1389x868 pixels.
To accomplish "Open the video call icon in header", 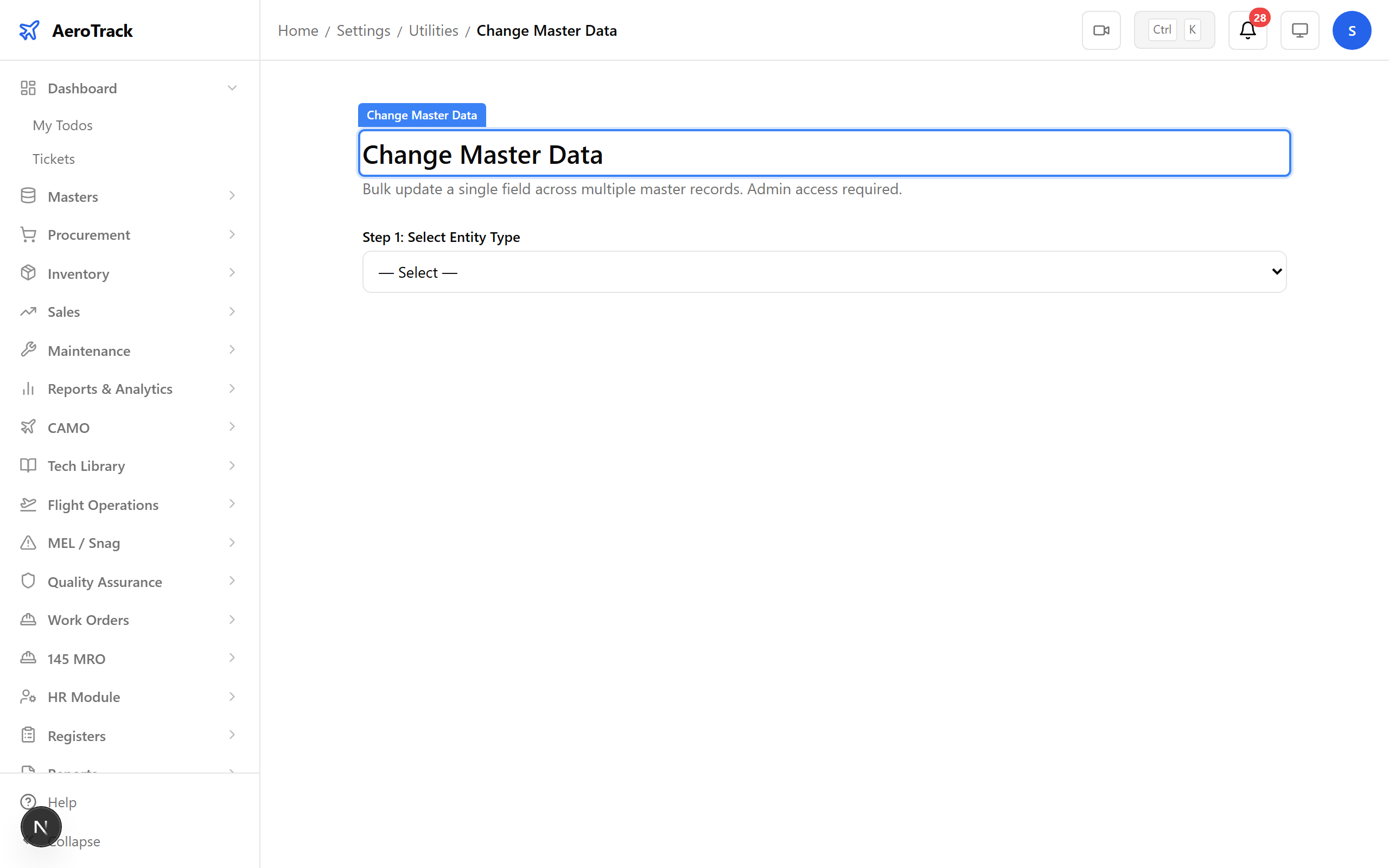I will click(x=1101, y=30).
